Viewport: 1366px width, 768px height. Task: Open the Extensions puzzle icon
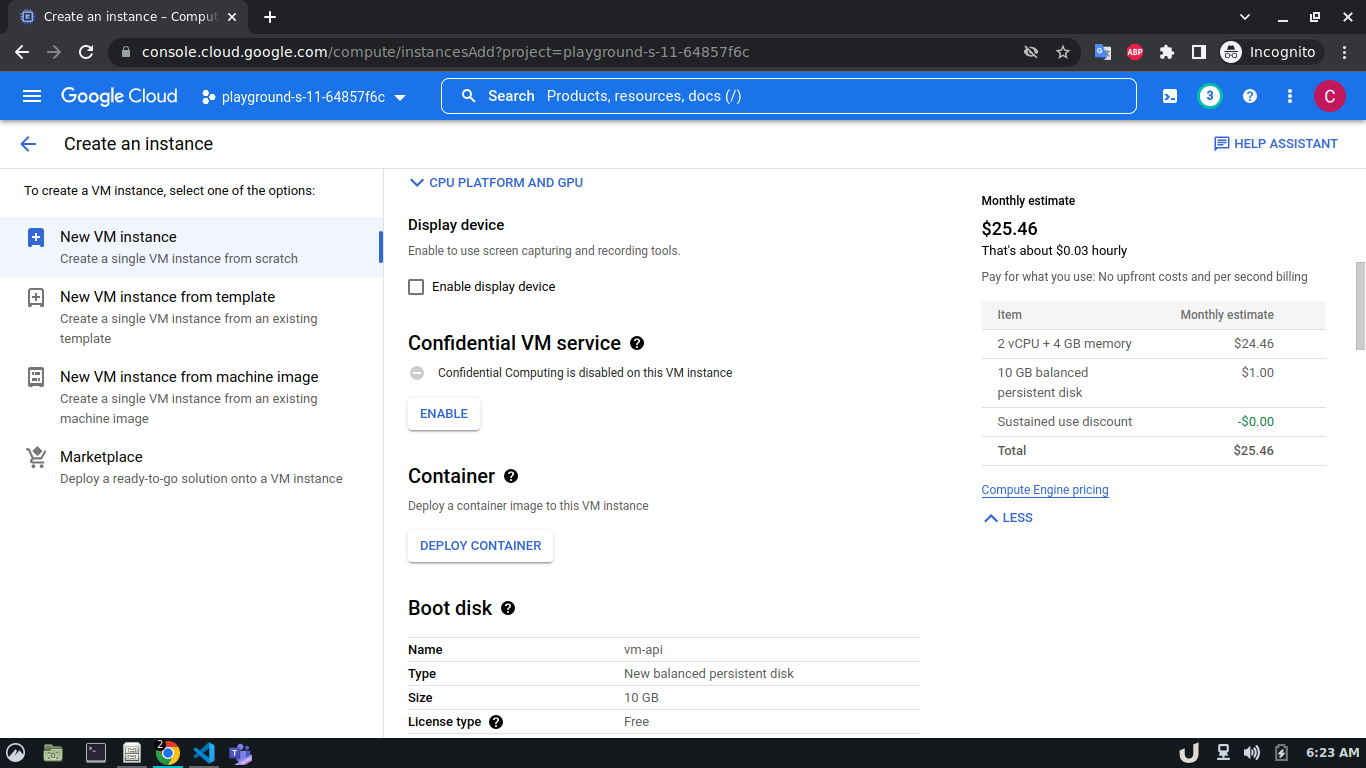[x=1167, y=52]
